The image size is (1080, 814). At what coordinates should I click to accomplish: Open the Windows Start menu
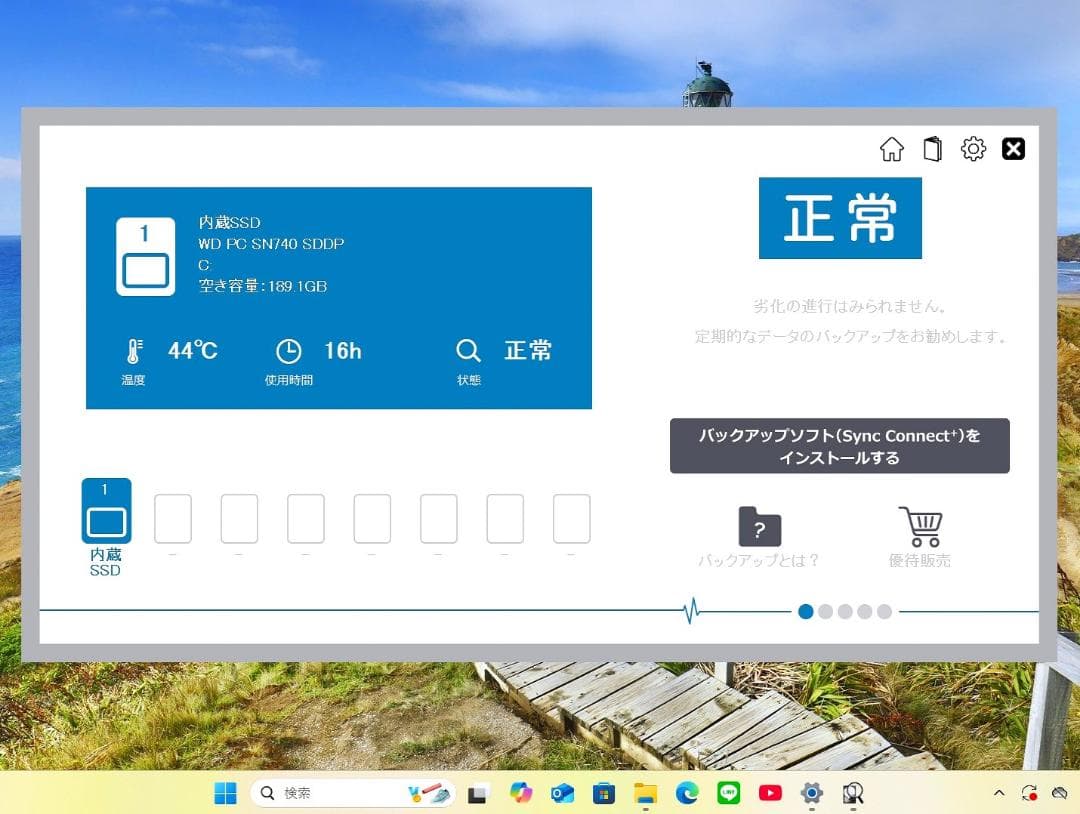(x=224, y=793)
